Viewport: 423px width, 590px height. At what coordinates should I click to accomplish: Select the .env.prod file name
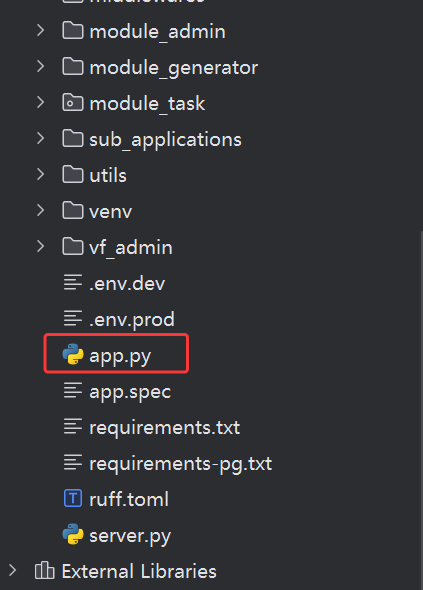(132, 320)
